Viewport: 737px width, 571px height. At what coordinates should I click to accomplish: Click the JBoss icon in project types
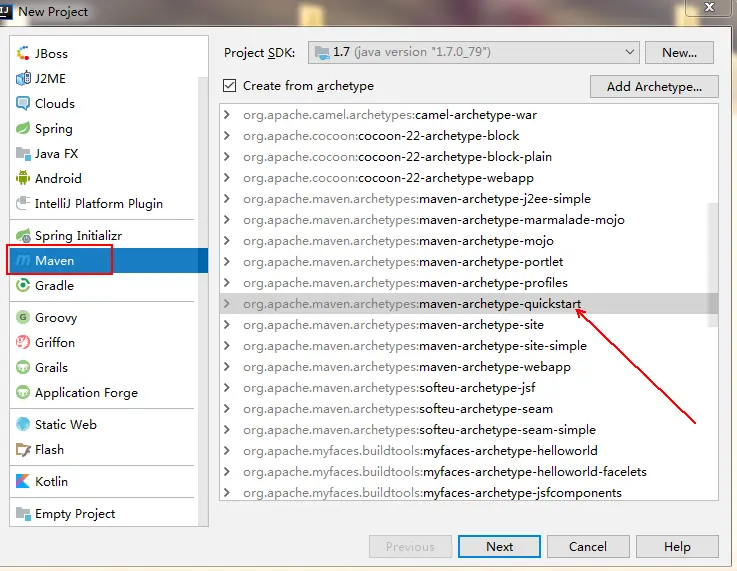(23, 53)
